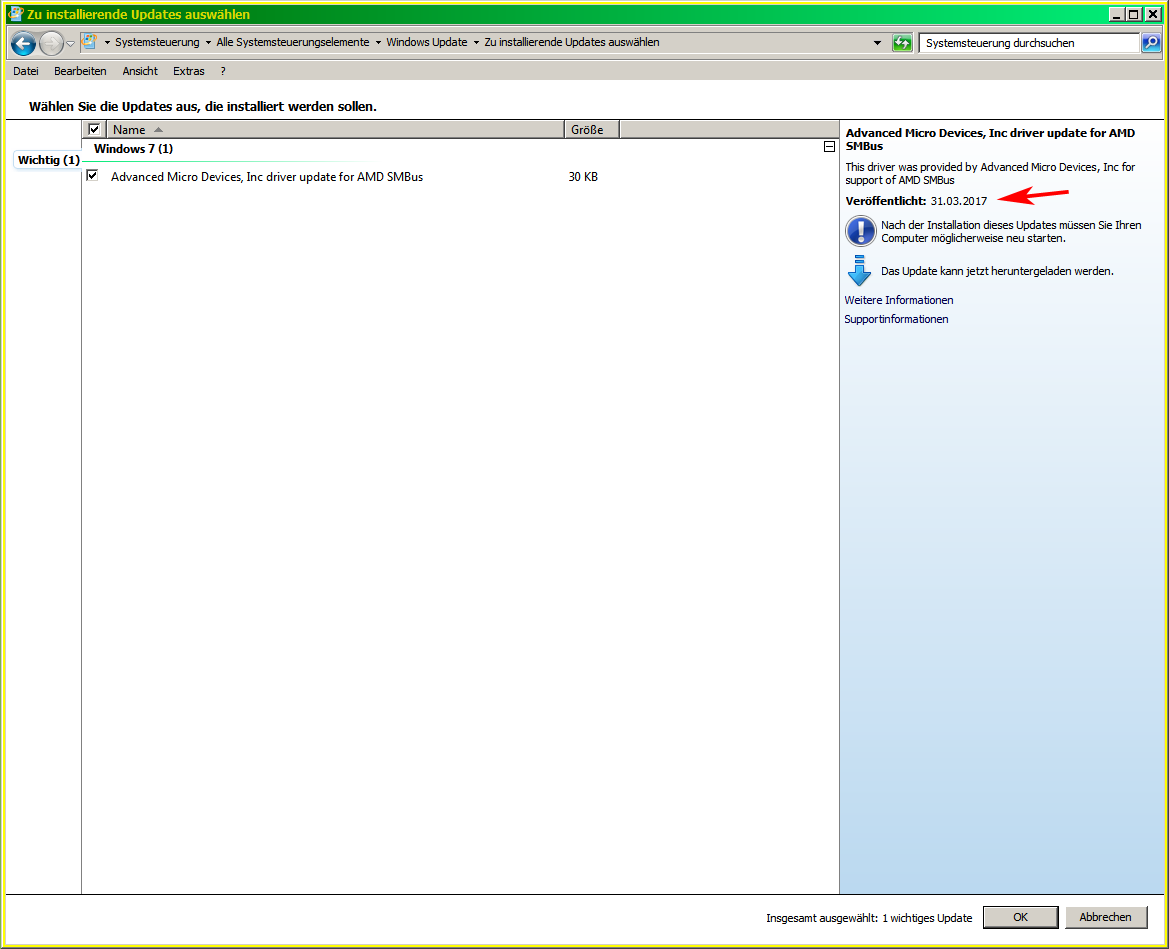Viewport: 1169px width, 949px height.
Task: Click the greyed forward navigation arrow
Action: [x=51, y=43]
